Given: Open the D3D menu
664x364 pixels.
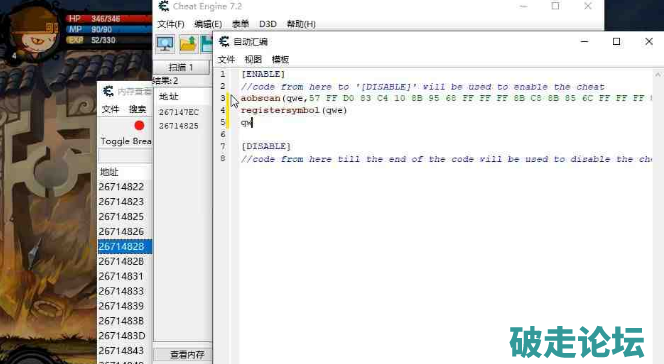Looking at the screenshot, I should point(268,24).
